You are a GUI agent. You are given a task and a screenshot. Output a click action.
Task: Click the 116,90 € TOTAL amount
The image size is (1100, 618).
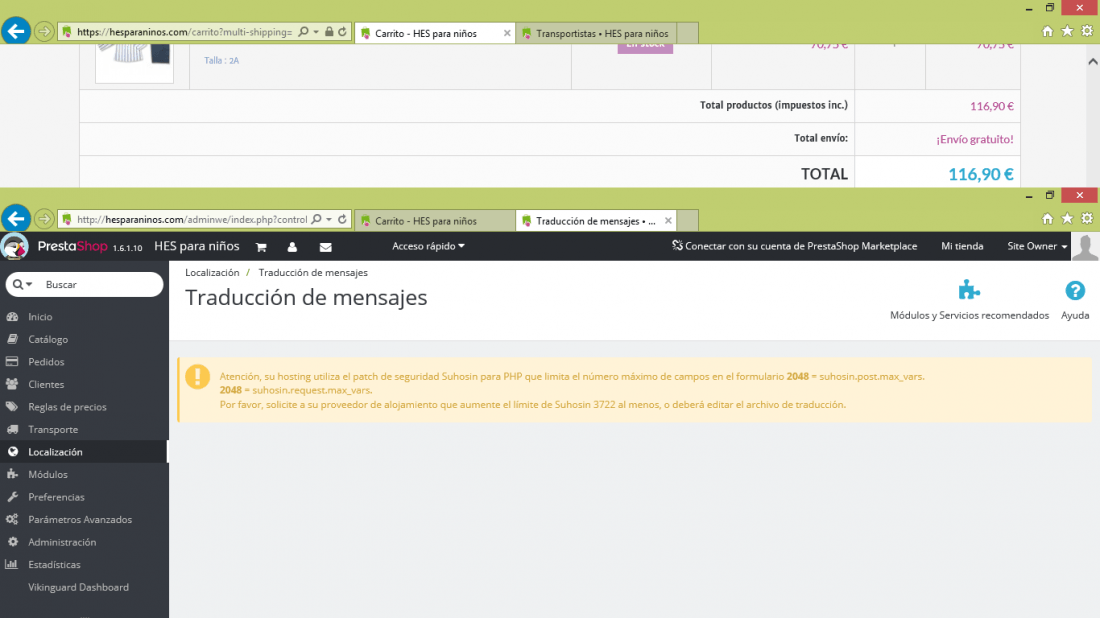[981, 174]
